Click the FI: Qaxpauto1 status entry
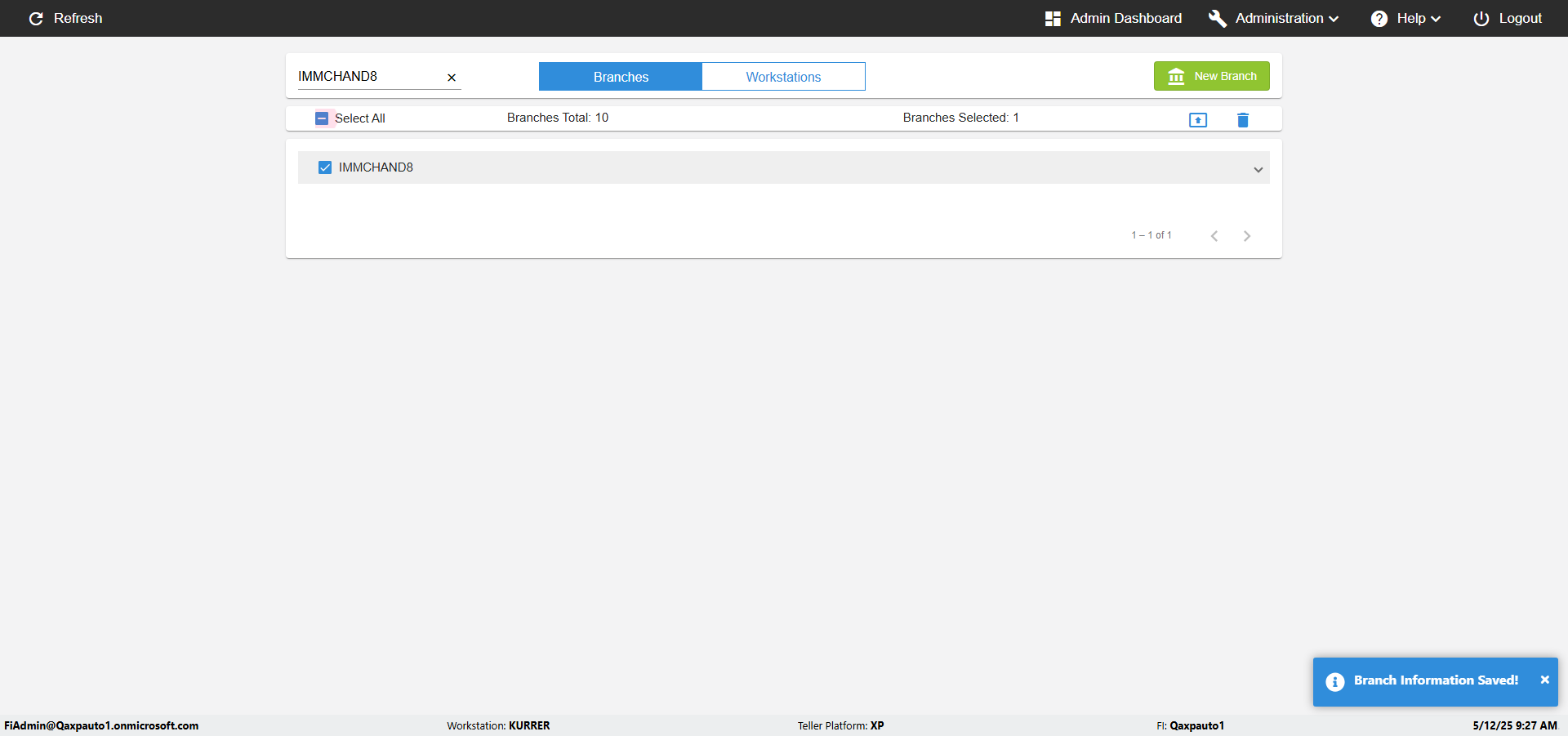 [1190, 725]
